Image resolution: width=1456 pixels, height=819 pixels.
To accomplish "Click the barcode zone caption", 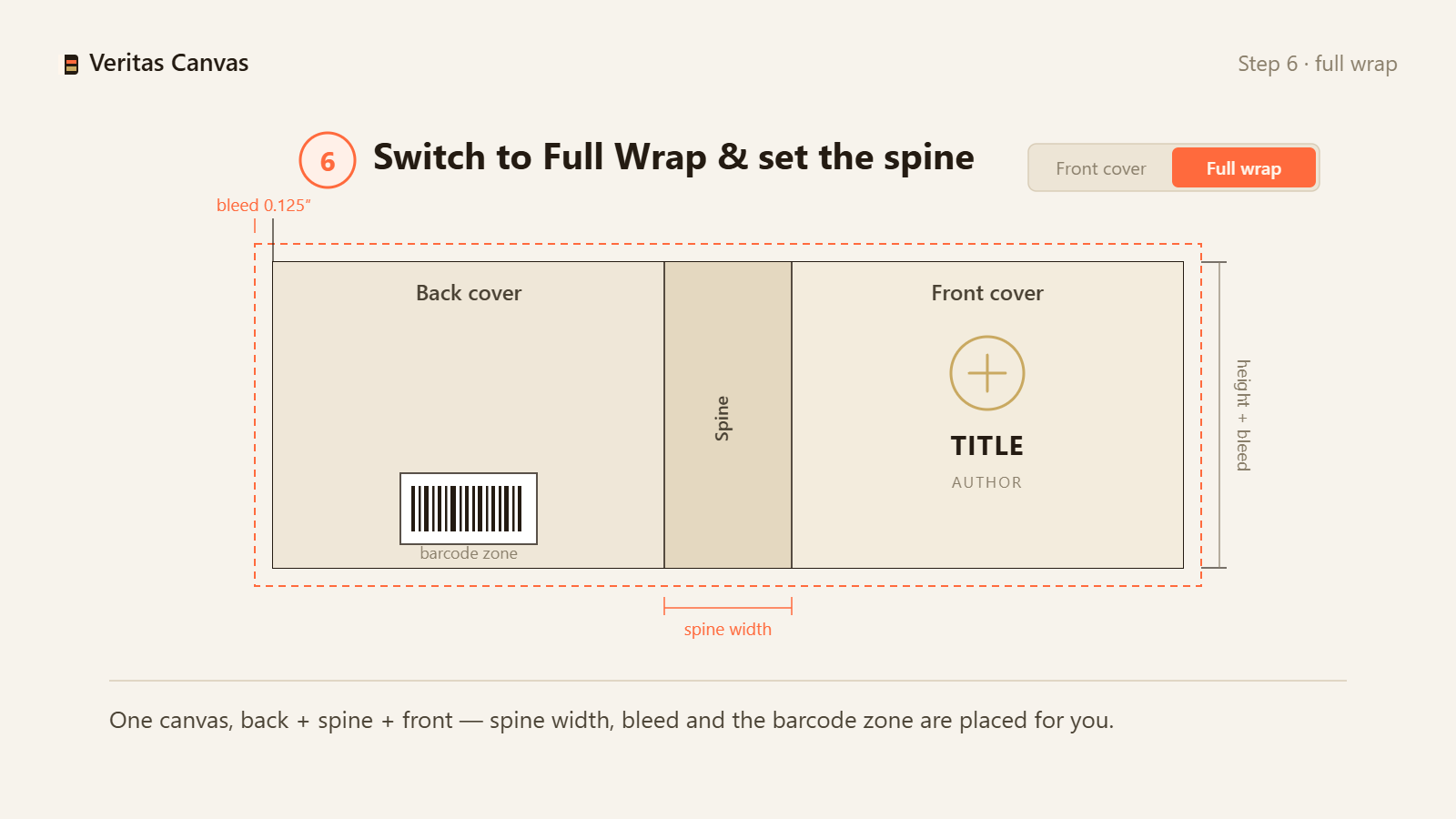I will [469, 553].
